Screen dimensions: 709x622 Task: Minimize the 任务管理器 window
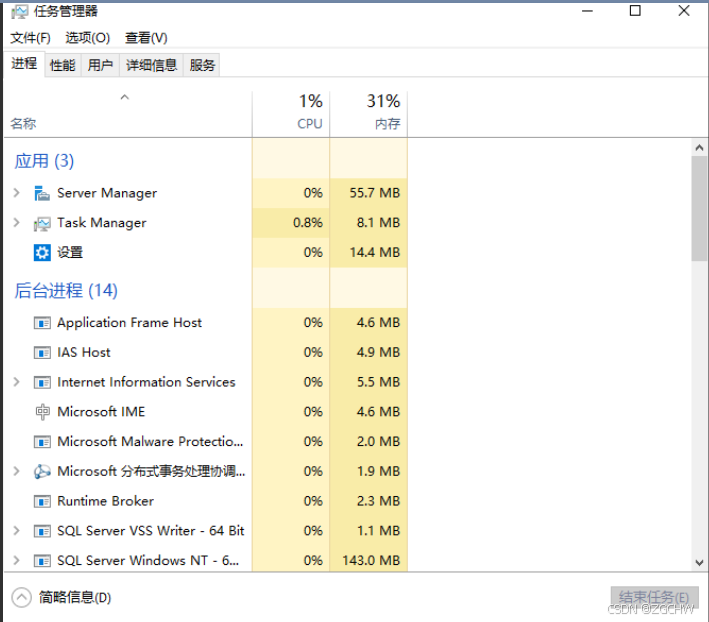587,11
